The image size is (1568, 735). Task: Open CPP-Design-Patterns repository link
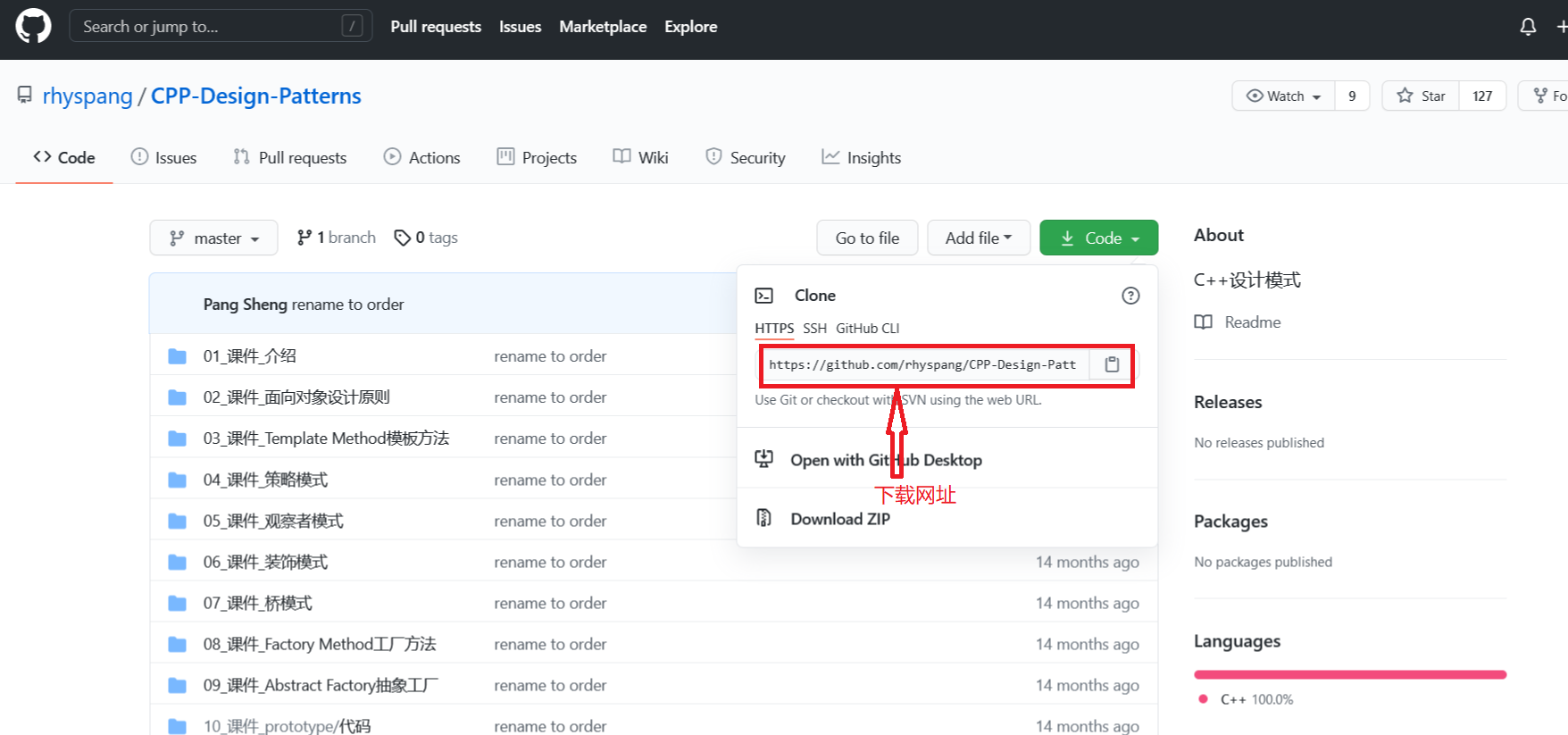[x=256, y=96]
